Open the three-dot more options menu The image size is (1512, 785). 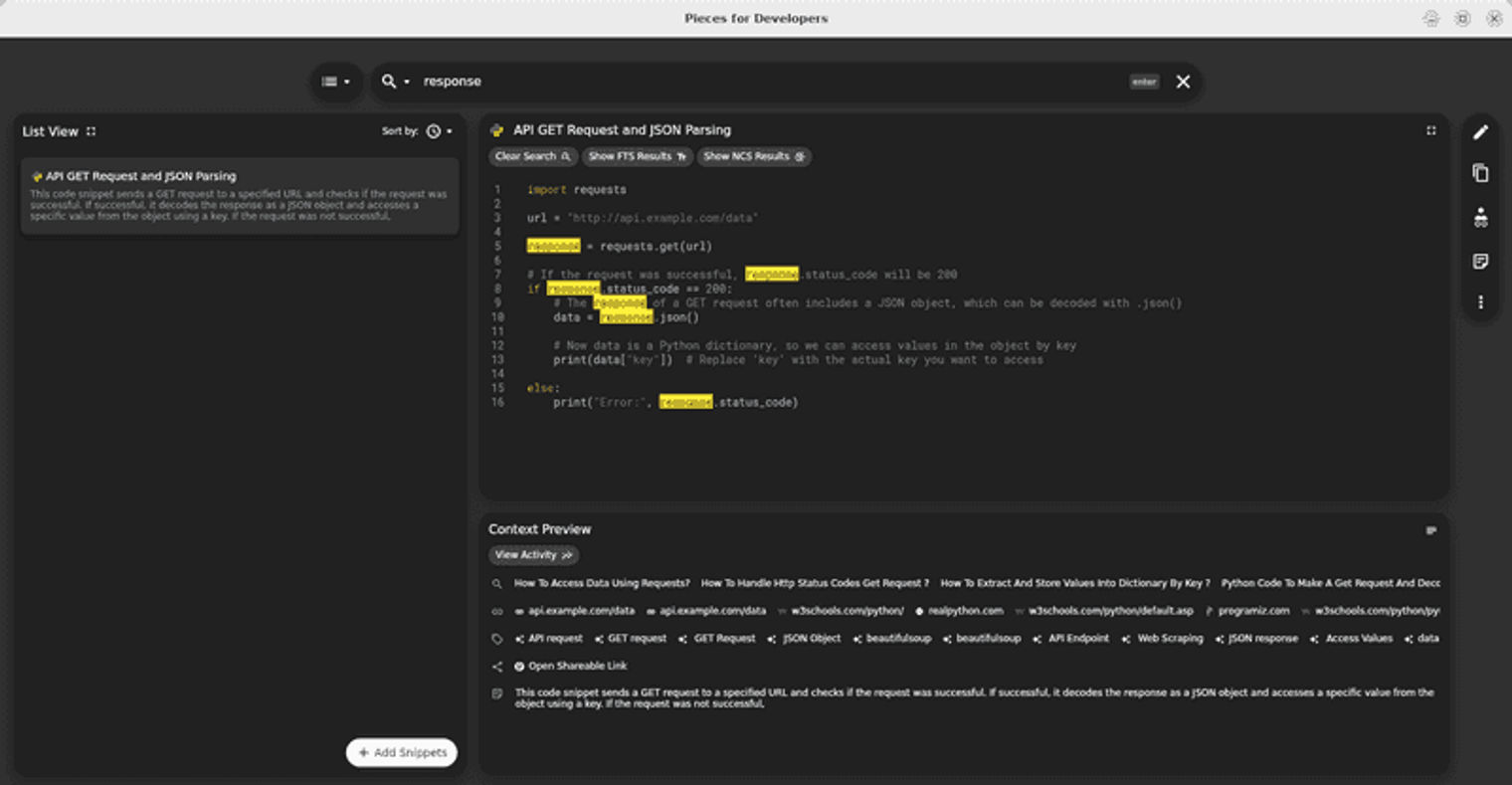point(1481,302)
